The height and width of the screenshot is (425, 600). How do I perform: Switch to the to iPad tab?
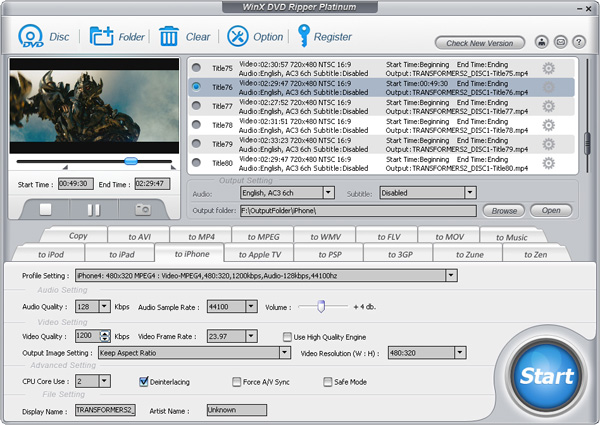122,254
